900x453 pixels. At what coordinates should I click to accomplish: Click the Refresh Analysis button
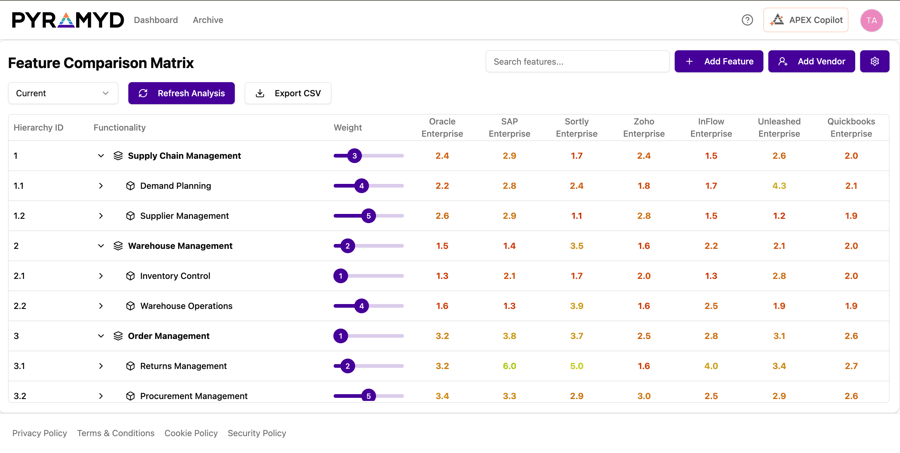coord(181,93)
